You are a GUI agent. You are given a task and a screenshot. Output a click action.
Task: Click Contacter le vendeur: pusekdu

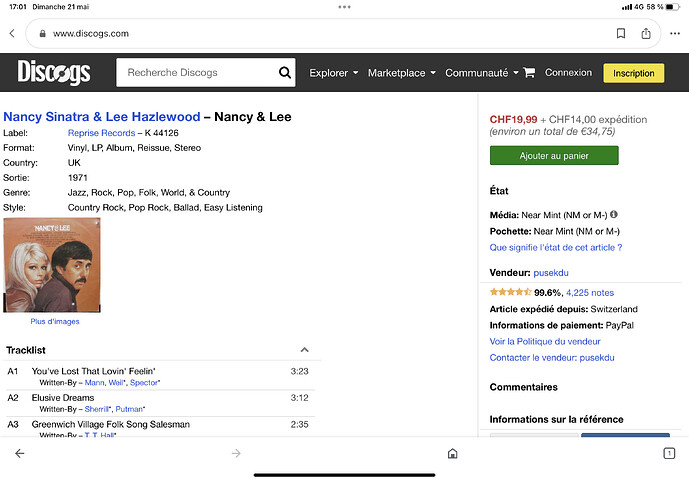(x=552, y=358)
